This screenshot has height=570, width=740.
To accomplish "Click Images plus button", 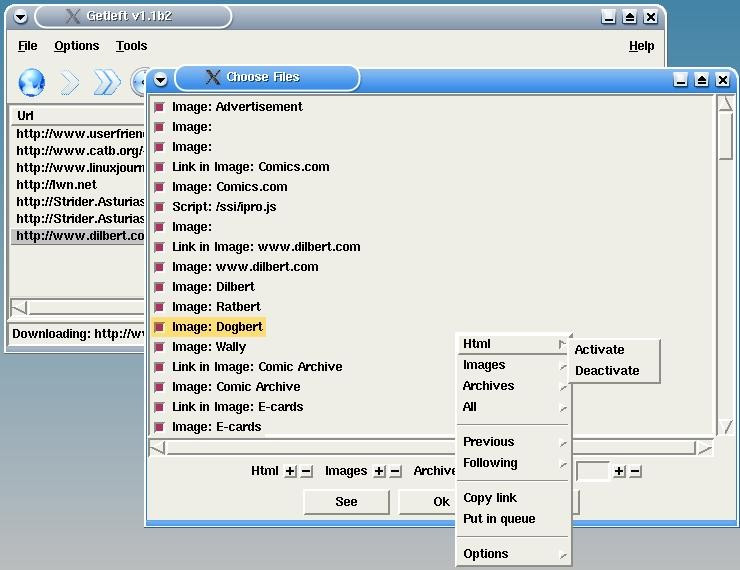I will tap(379, 471).
